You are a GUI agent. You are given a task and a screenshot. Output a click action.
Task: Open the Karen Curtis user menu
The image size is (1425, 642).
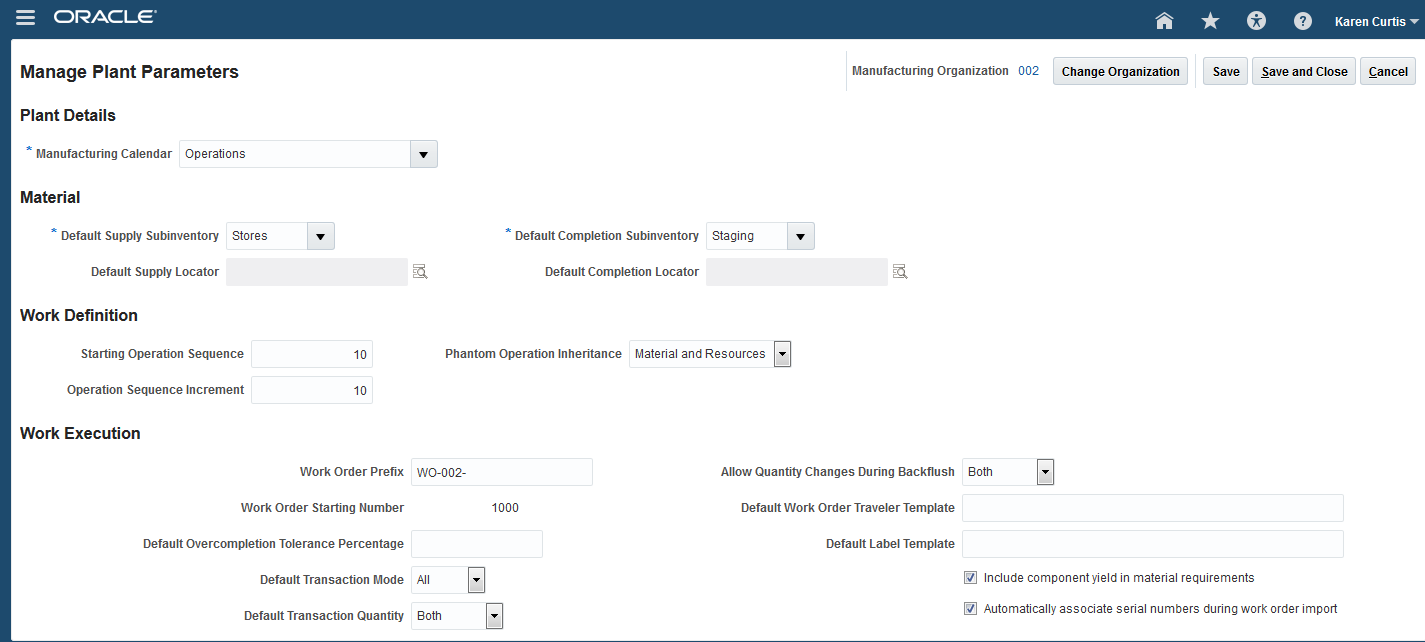tap(1377, 21)
